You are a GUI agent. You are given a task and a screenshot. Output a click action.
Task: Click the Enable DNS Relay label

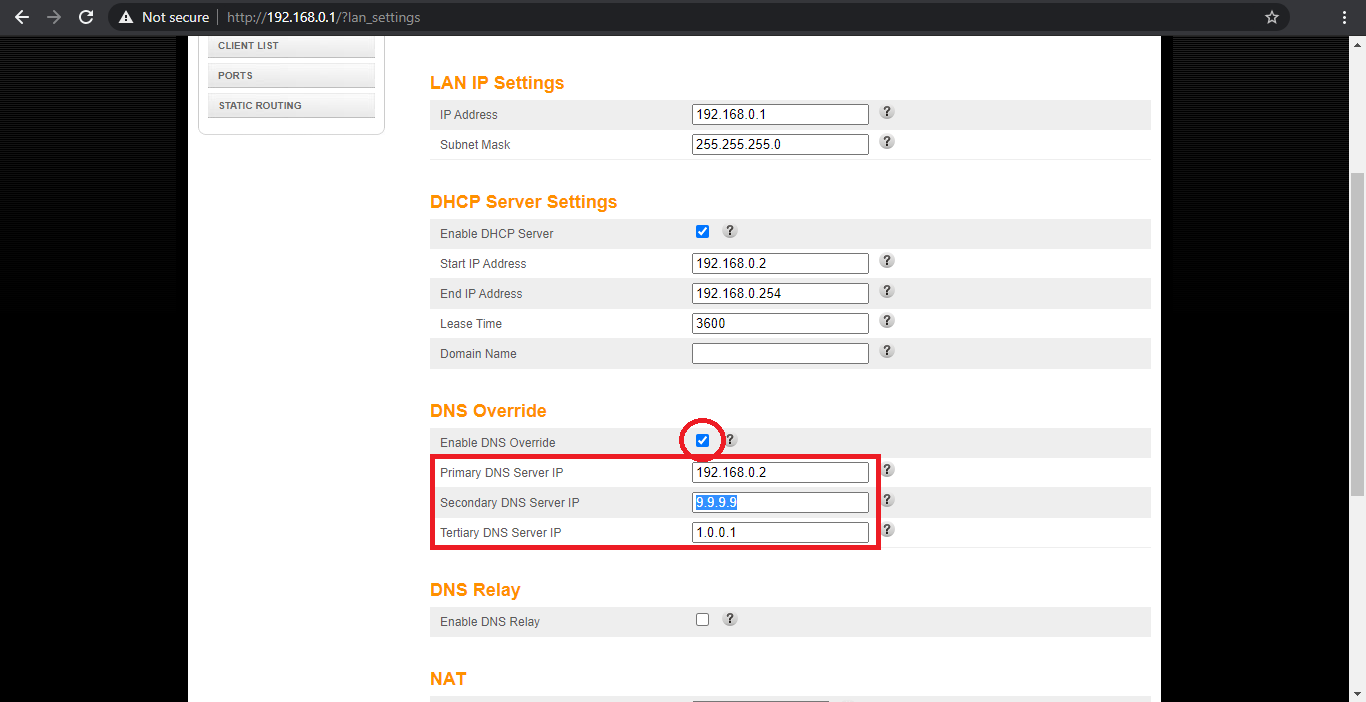click(x=490, y=622)
